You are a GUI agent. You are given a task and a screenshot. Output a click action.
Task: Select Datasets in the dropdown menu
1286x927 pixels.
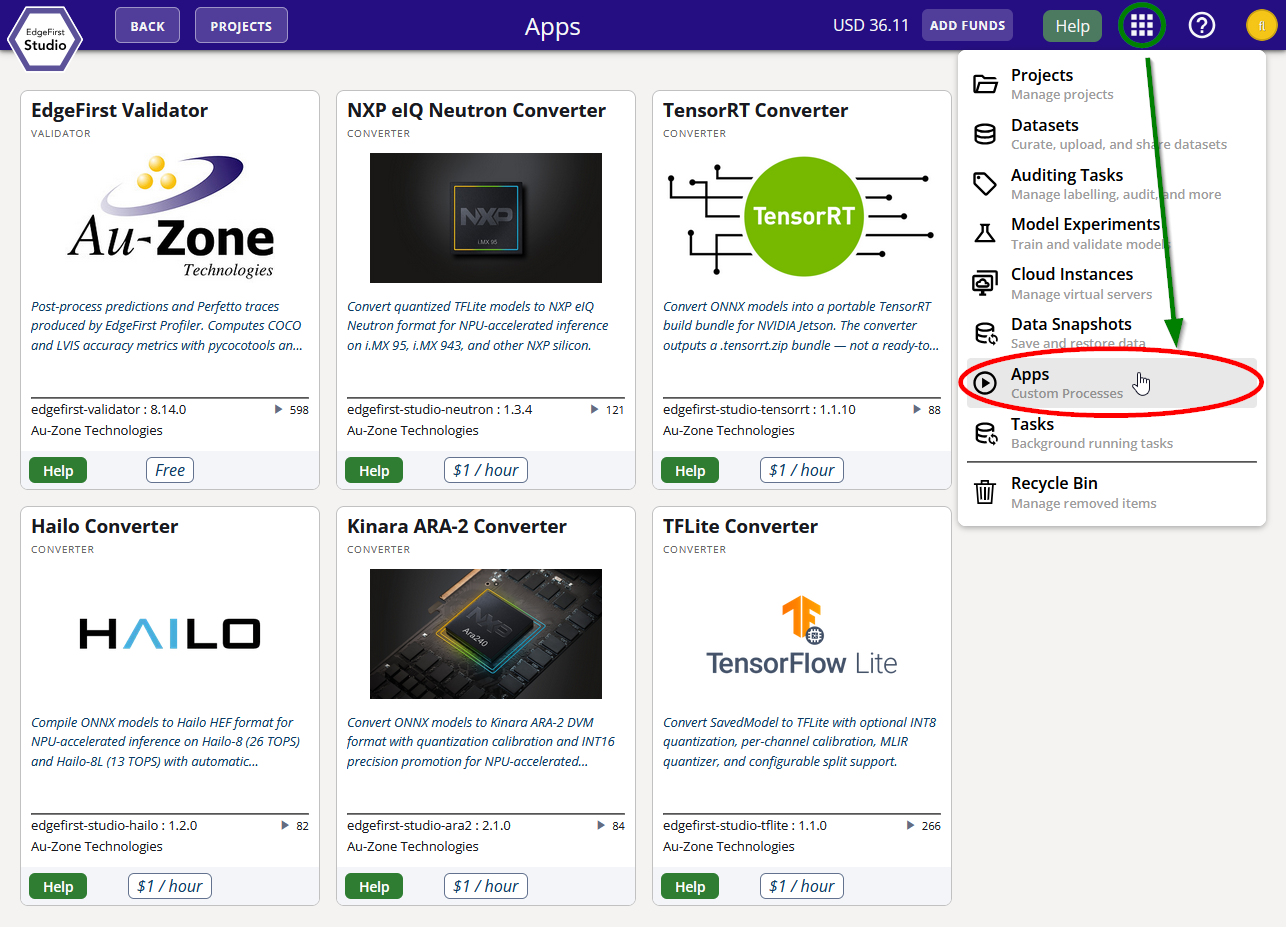point(1111,134)
